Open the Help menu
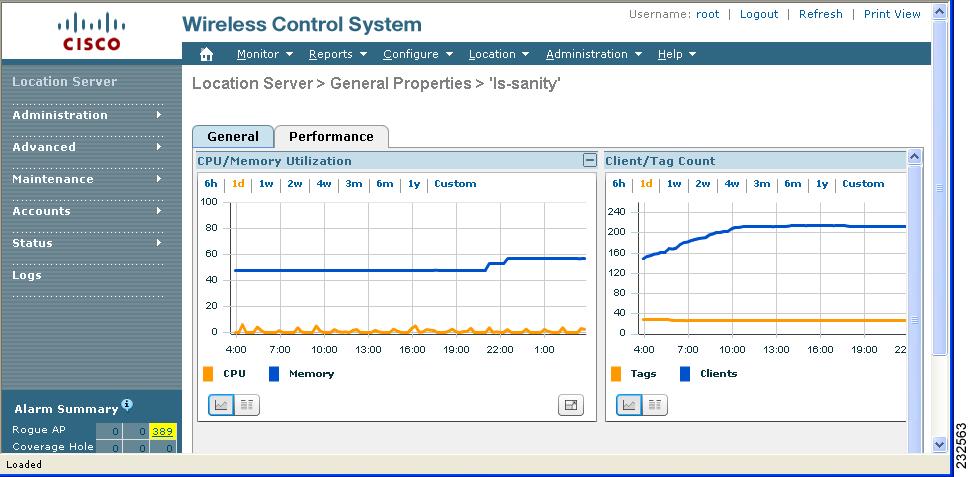This screenshot has width=970, height=477. tap(677, 54)
